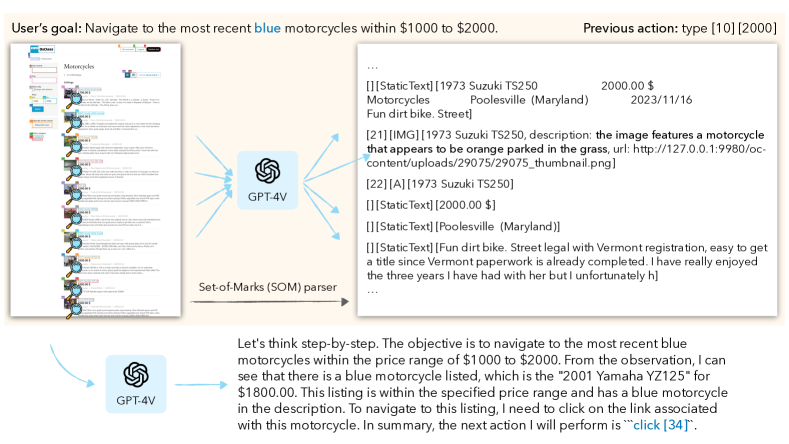The height and width of the screenshot is (444, 789).
Task: Select list view icon above listings
Action: coord(127,75)
